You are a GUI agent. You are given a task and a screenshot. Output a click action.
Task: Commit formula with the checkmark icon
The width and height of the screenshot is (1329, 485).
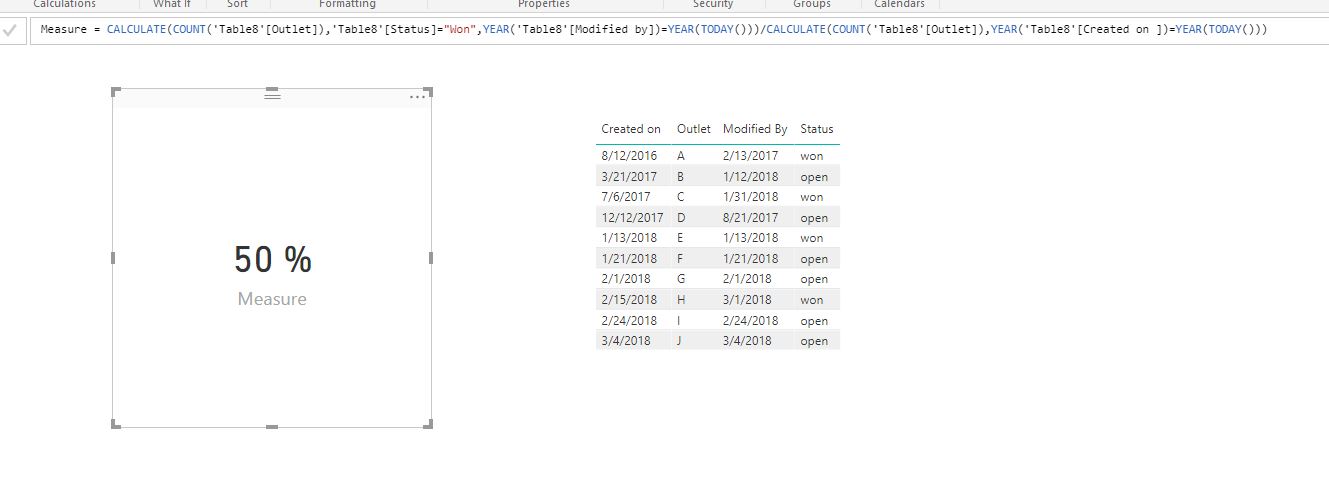coord(10,31)
